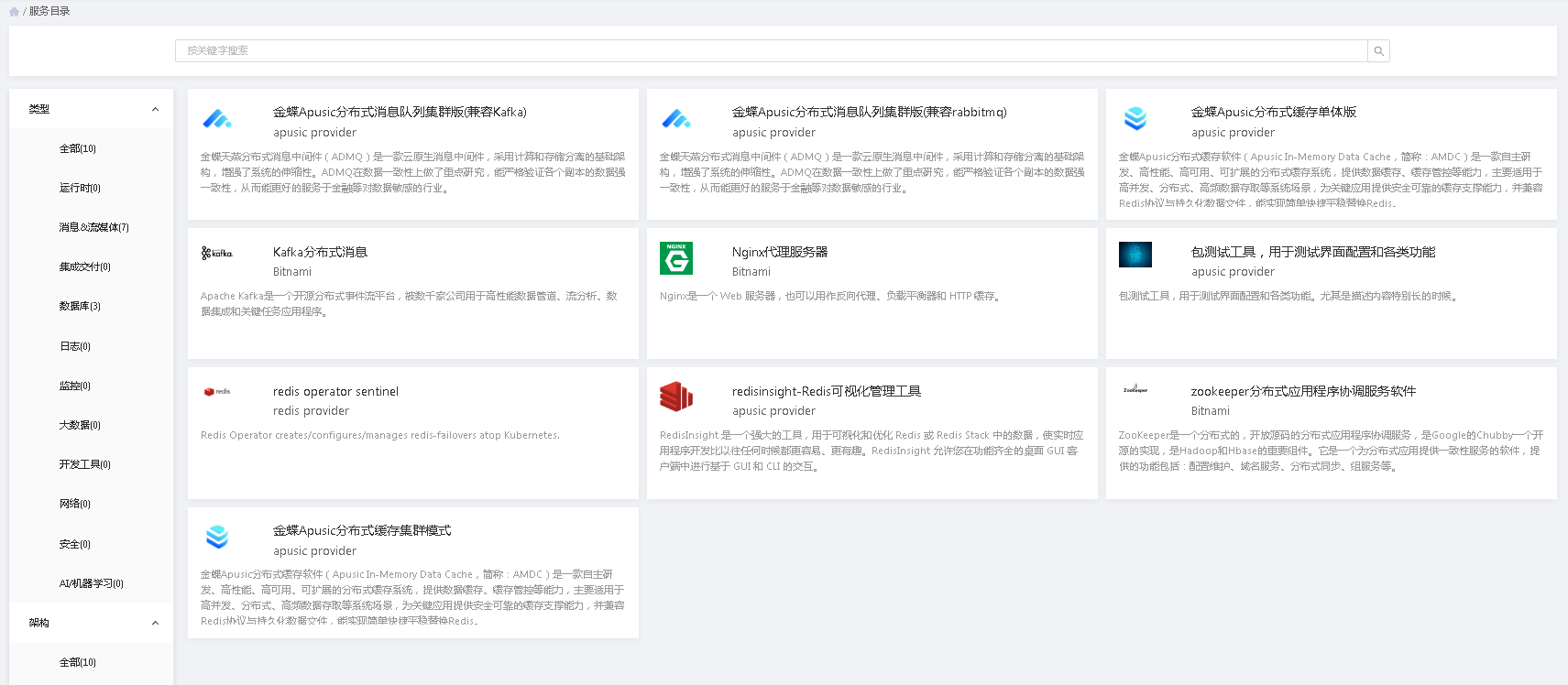This screenshot has height=685, width=1568.
Task: Collapse the 类型 filter section
Action: click(x=155, y=109)
